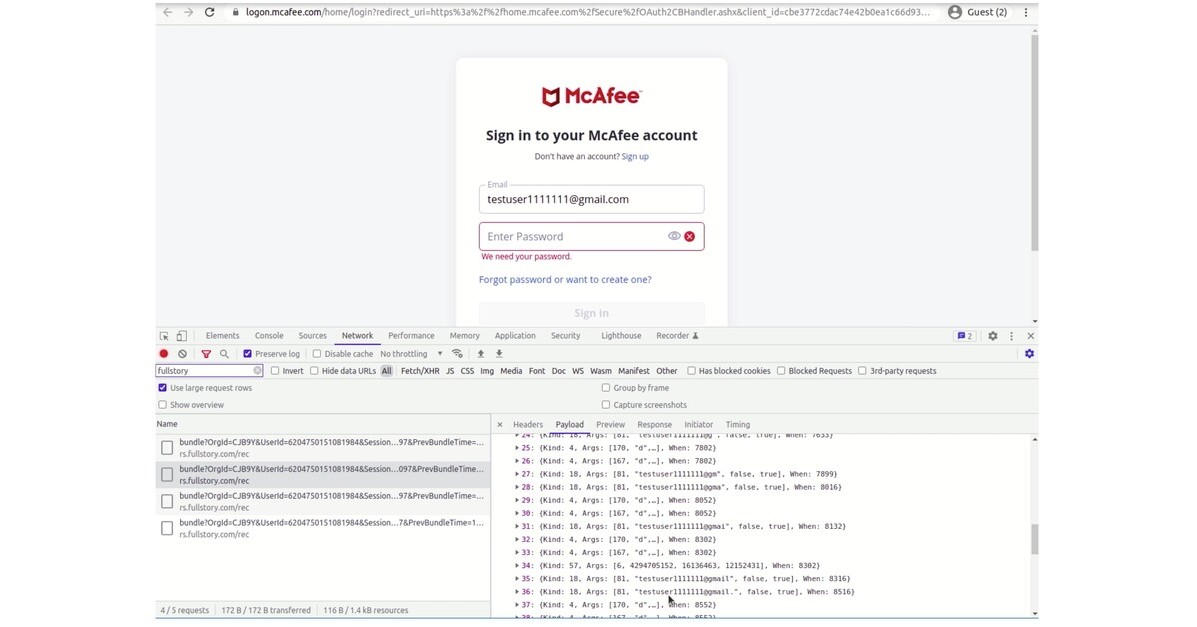
Task: Expand payload entry 27
Action: coord(517,474)
